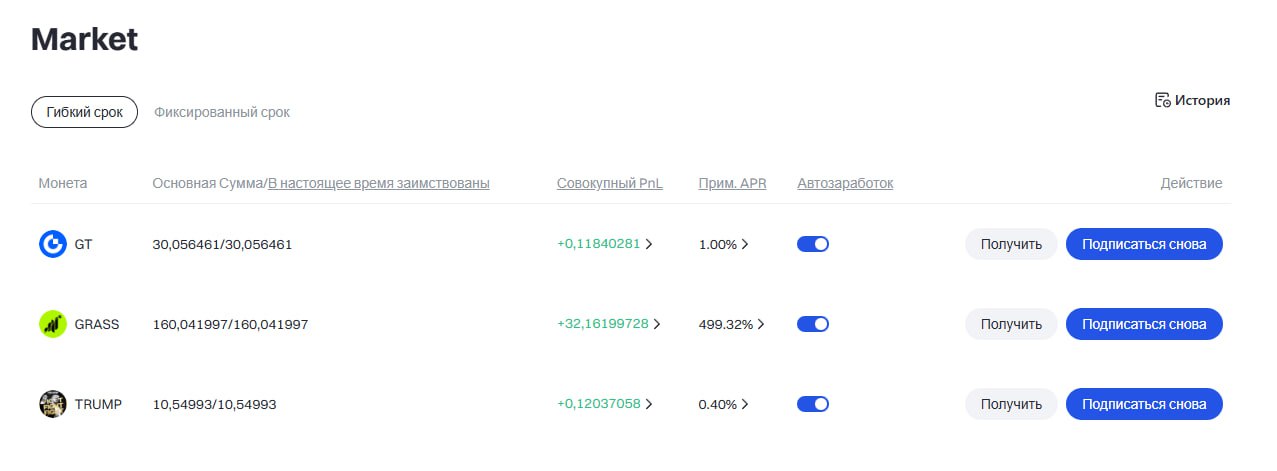Expand GRASS cumulative PnL details arrow
The width and height of the screenshot is (1277, 471).
click(x=657, y=324)
